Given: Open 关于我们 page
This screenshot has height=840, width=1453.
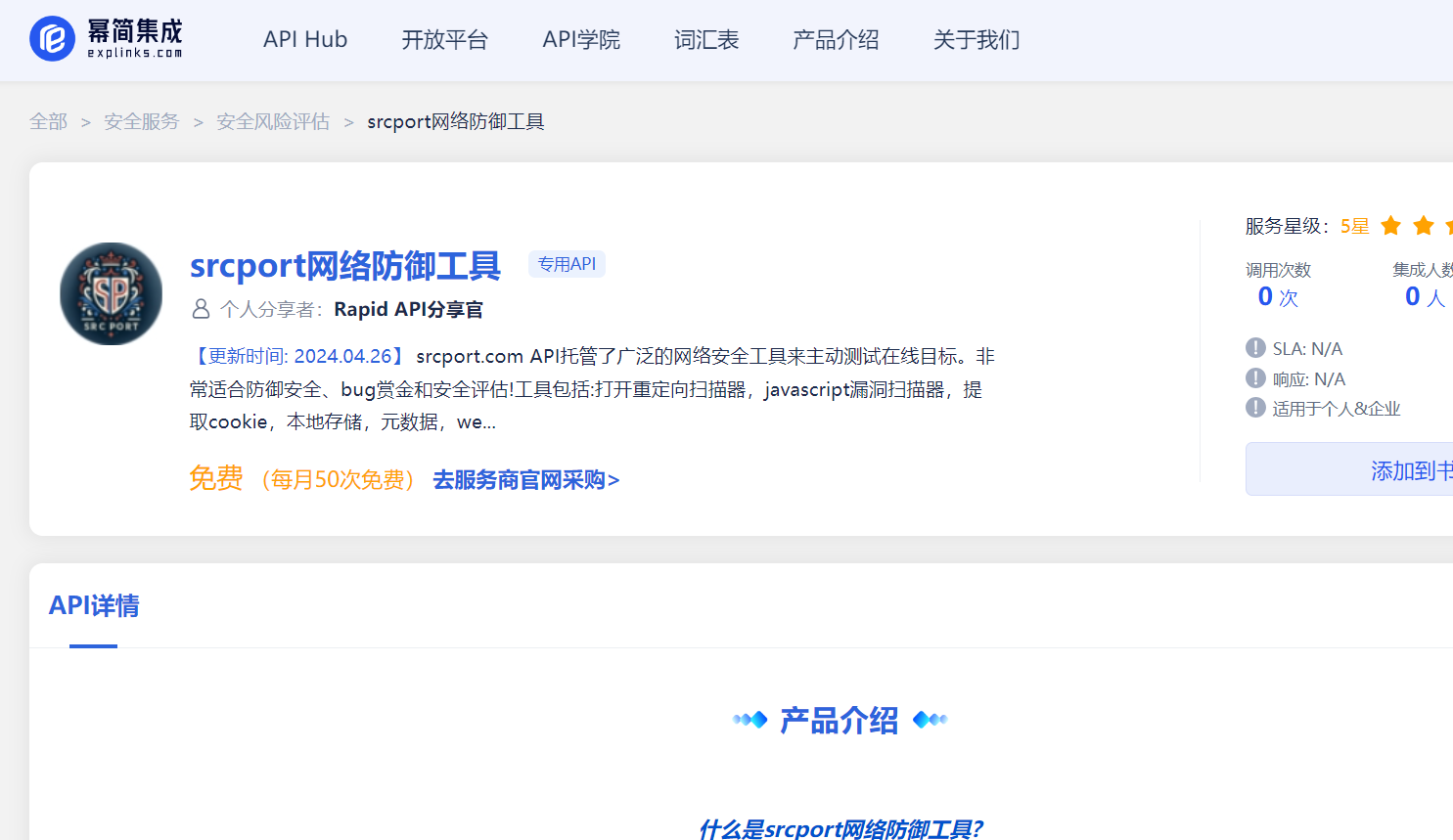Looking at the screenshot, I should [976, 39].
